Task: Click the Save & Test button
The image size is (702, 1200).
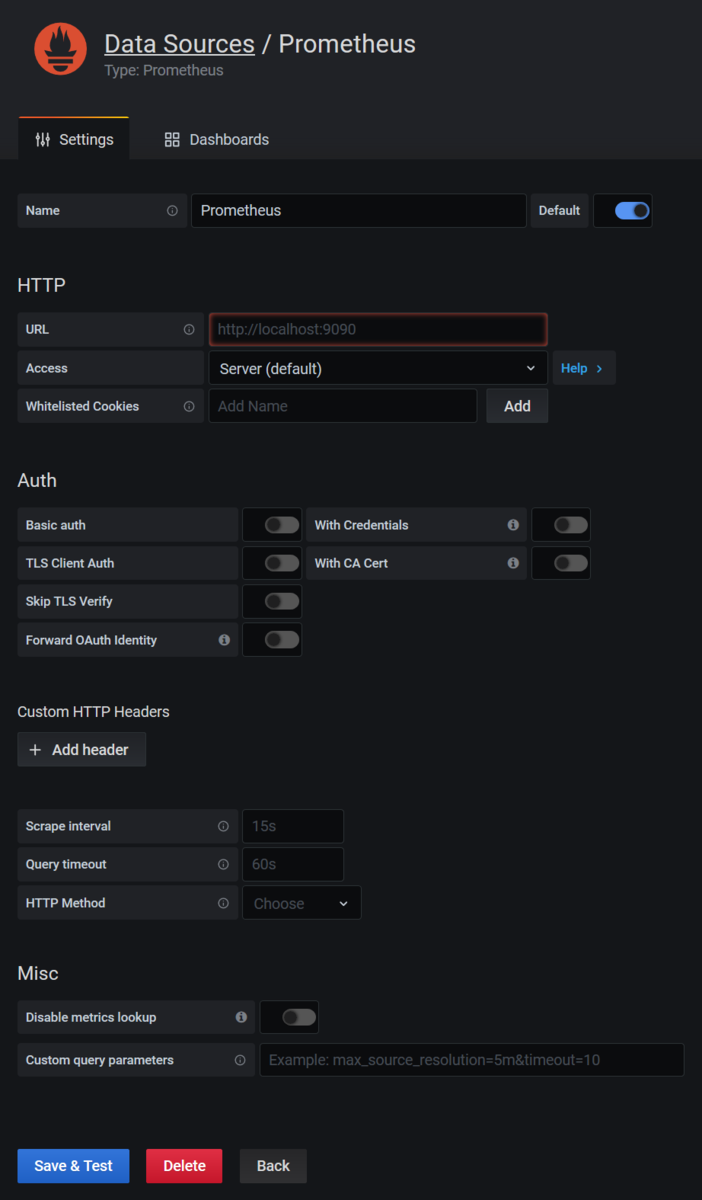Action: pos(73,1166)
